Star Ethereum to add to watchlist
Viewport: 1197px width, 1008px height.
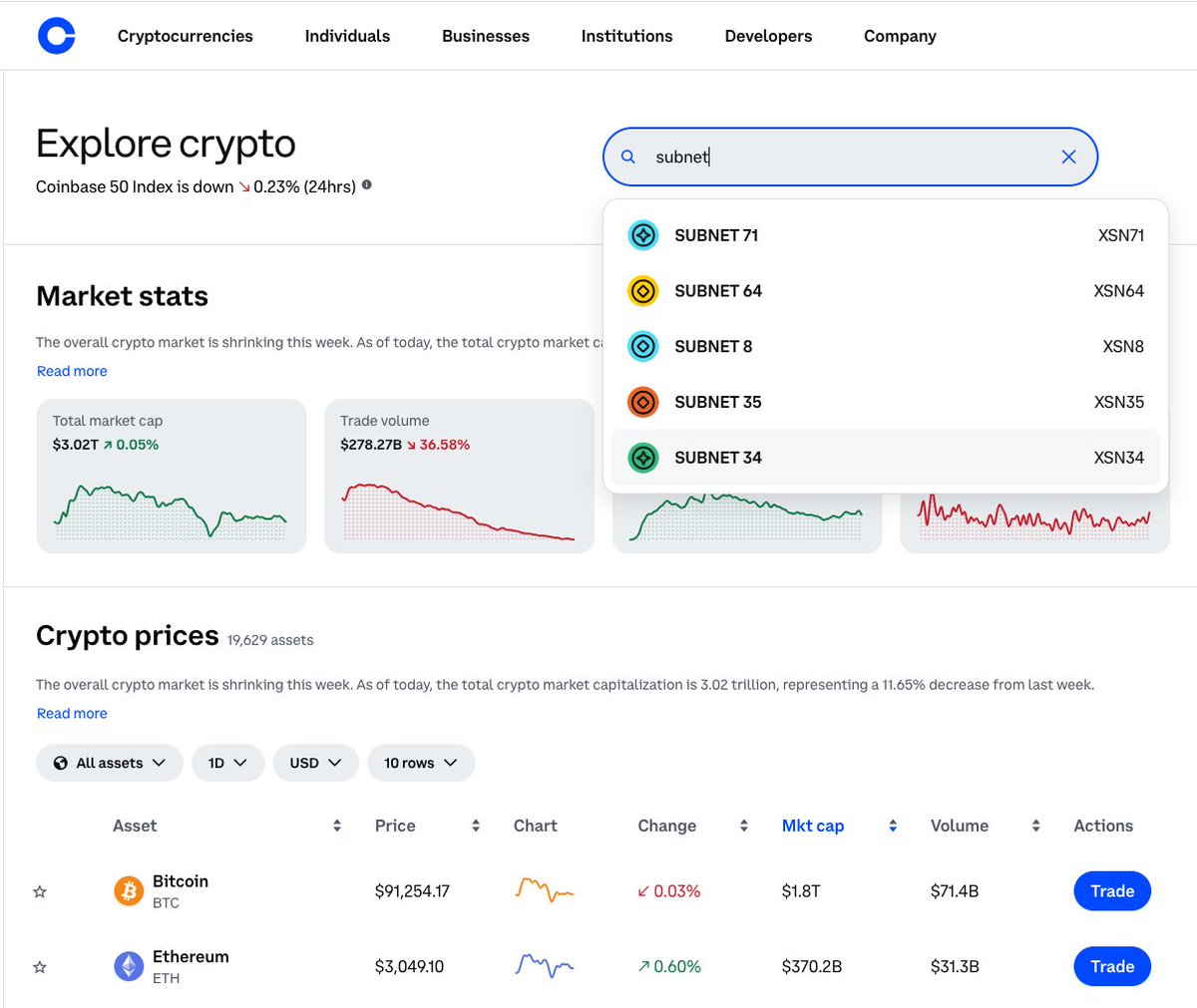pos(40,967)
